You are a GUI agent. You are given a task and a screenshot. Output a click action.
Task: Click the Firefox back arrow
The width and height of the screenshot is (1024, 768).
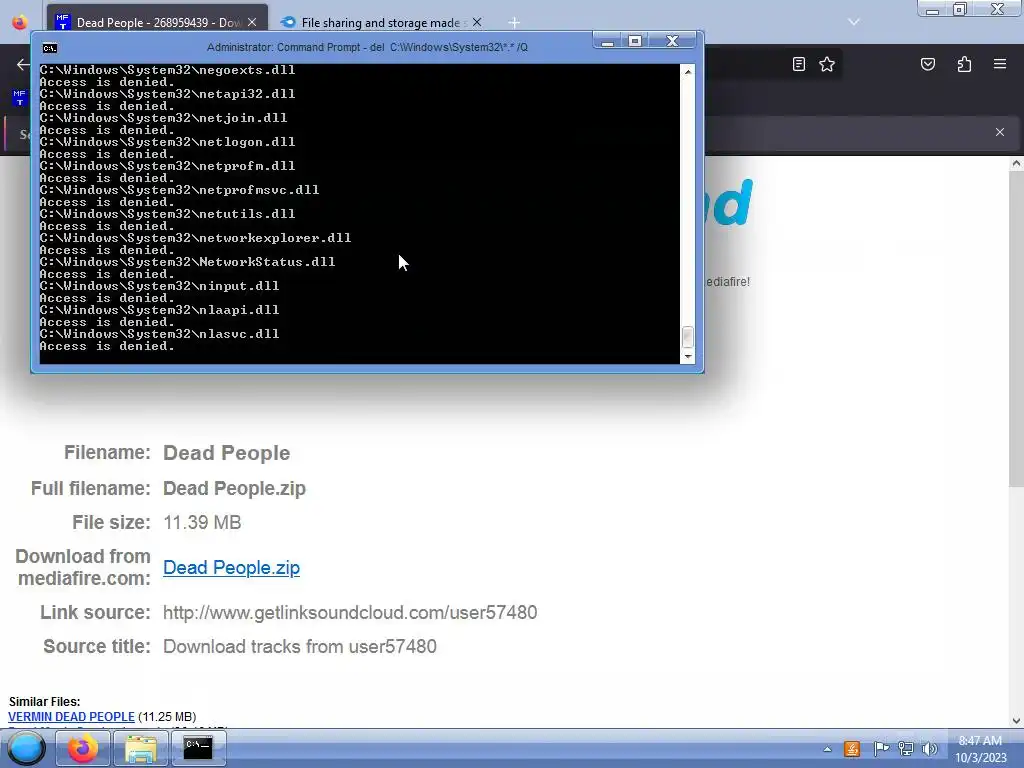tap(23, 64)
